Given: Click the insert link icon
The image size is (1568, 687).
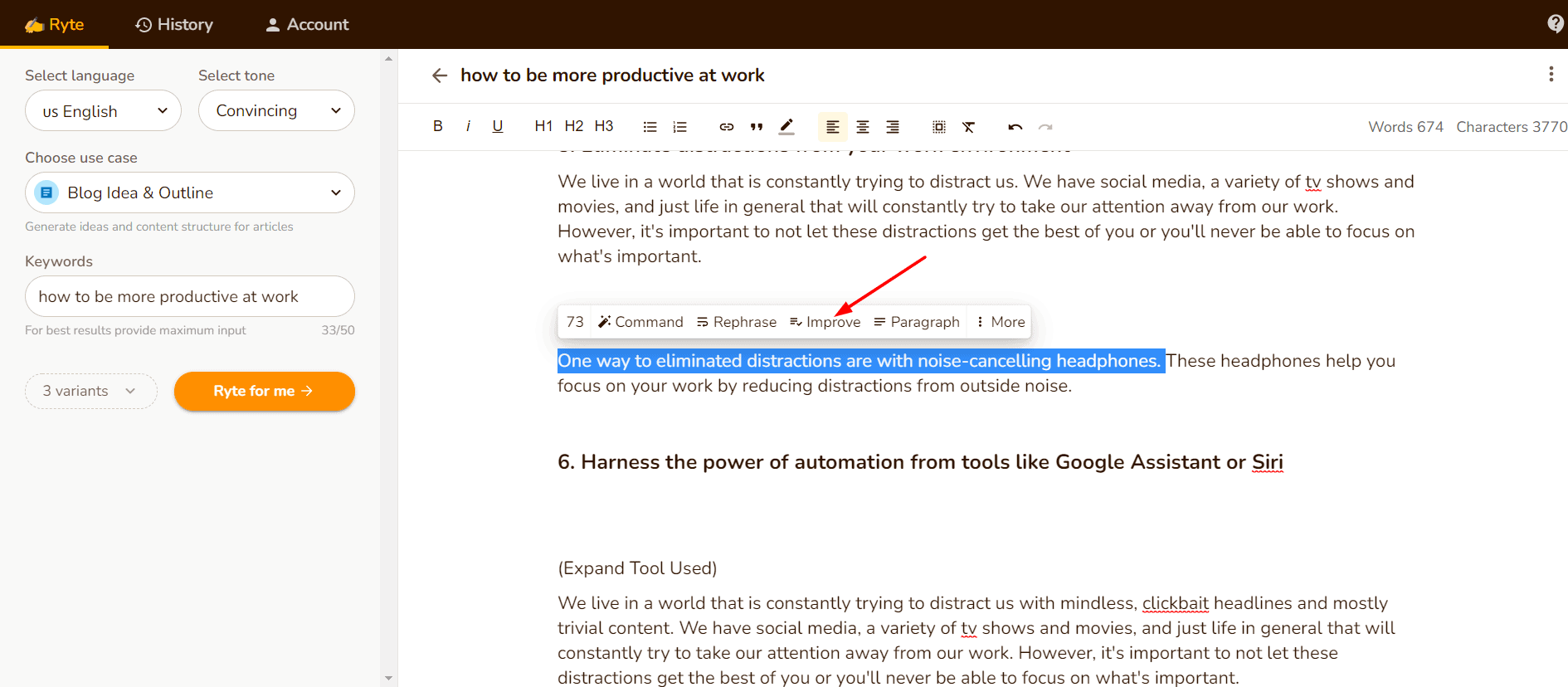Looking at the screenshot, I should tap(726, 127).
